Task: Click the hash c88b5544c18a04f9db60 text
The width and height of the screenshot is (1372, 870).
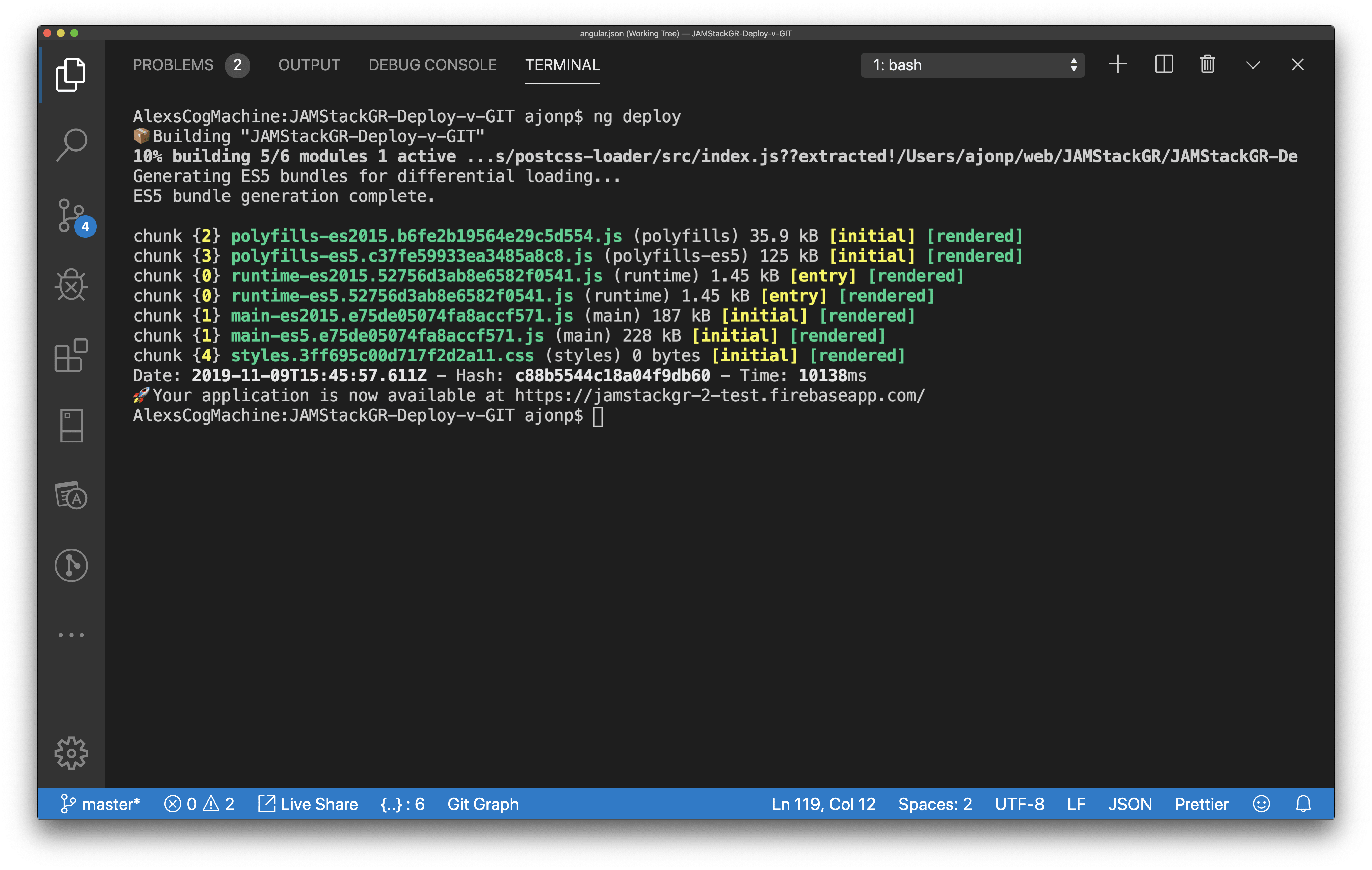Action: tap(612, 375)
